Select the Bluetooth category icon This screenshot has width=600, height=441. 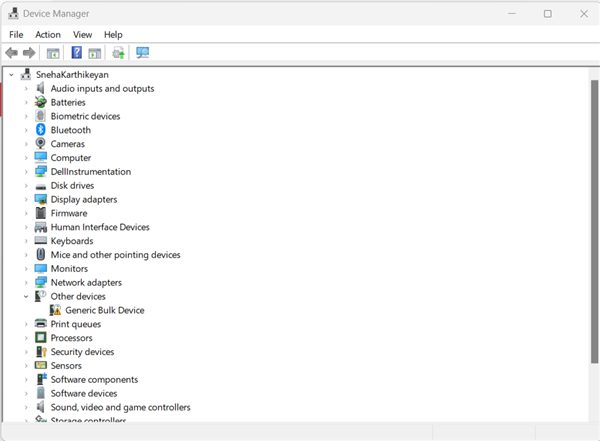(x=41, y=130)
